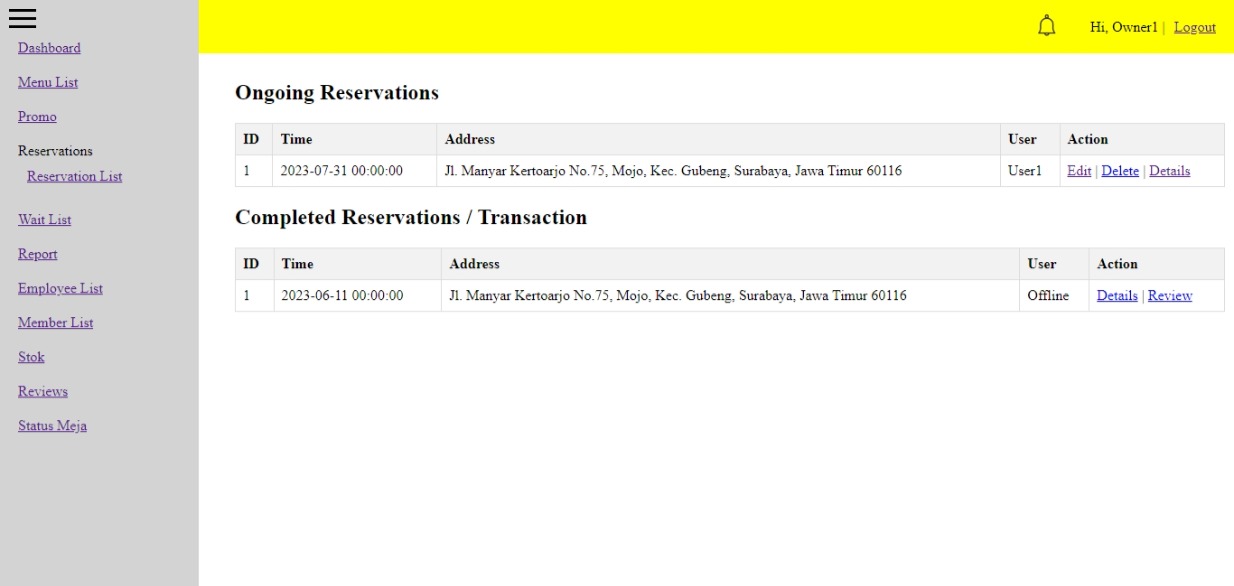The width and height of the screenshot is (1234, 586).
Task: Click 'Completed Reservations / Transaction' heading
Action: click(x=411, y=217)
